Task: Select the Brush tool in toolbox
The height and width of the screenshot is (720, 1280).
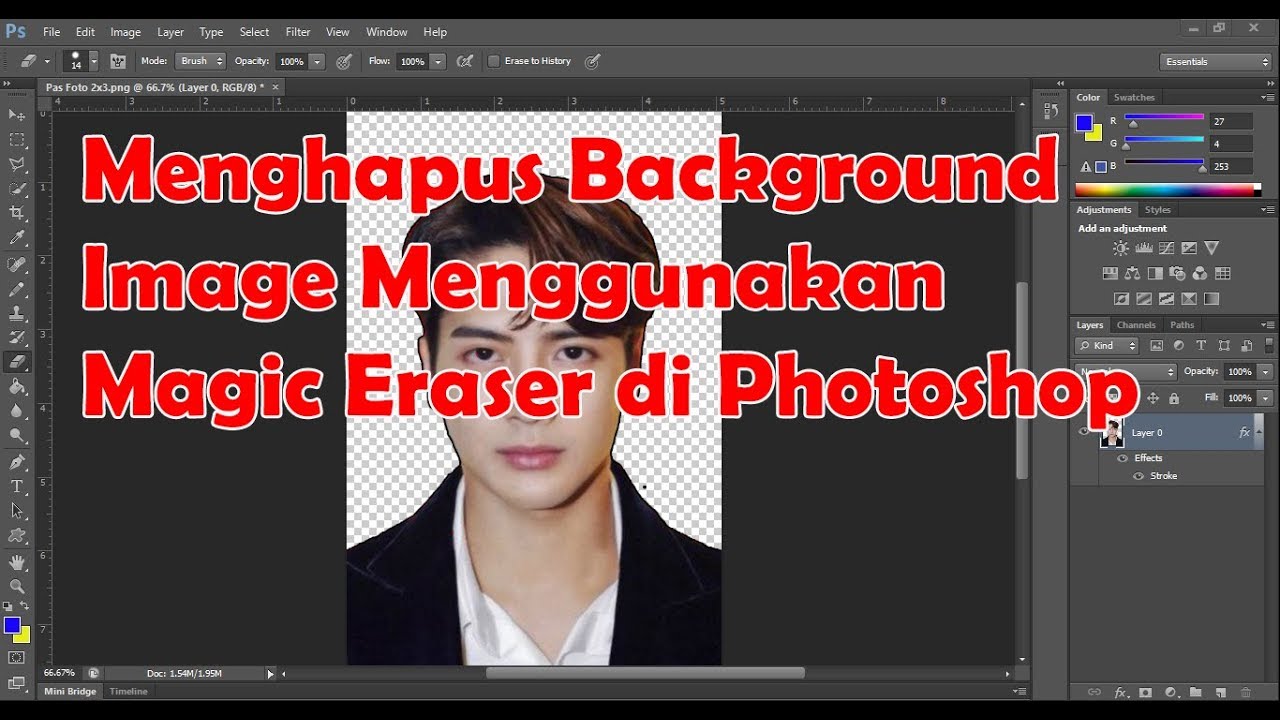Action: tap(17, 289)
